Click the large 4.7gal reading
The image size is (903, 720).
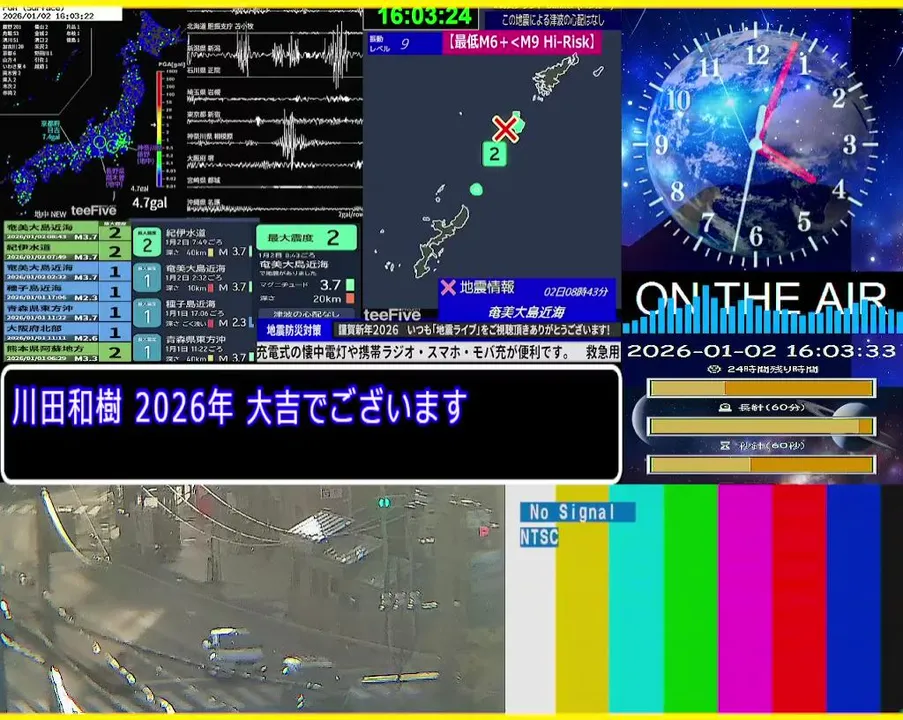(150, 203)
